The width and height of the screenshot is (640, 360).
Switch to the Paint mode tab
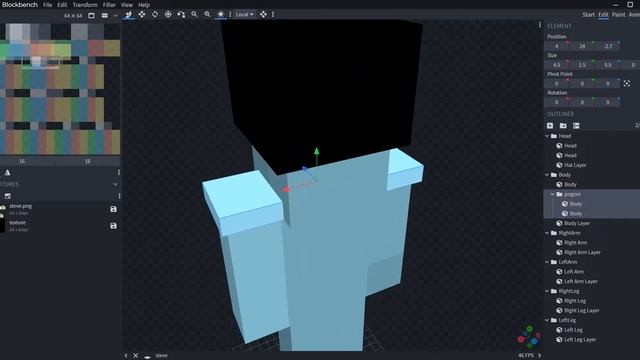point(618,15)
